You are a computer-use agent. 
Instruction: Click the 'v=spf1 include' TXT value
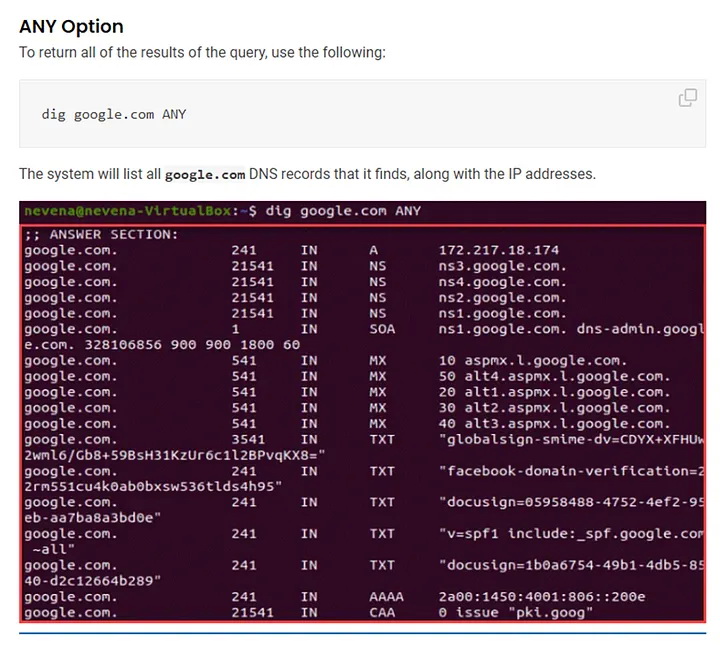pos(571,534)
